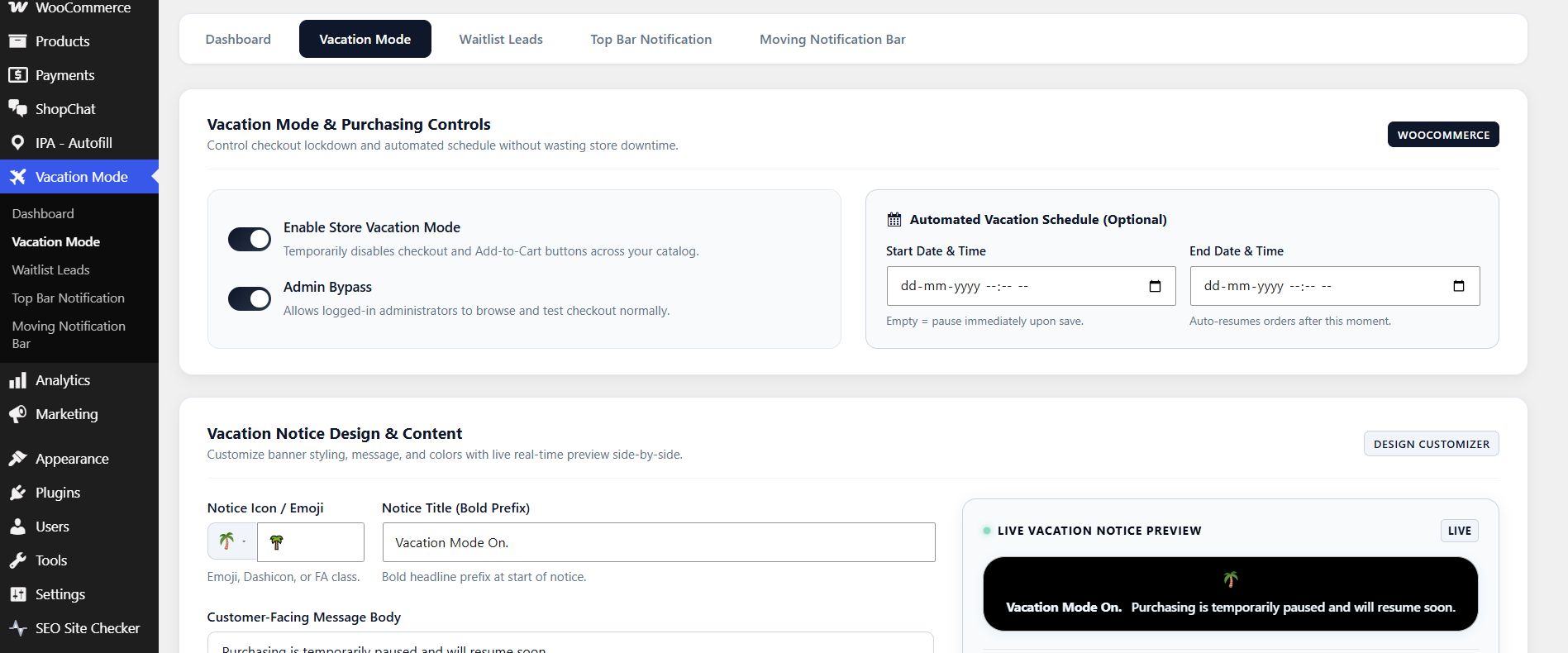Click the Appearance paintbrush icon
This screenshot has width=1568, height=653.
point(17,459)
